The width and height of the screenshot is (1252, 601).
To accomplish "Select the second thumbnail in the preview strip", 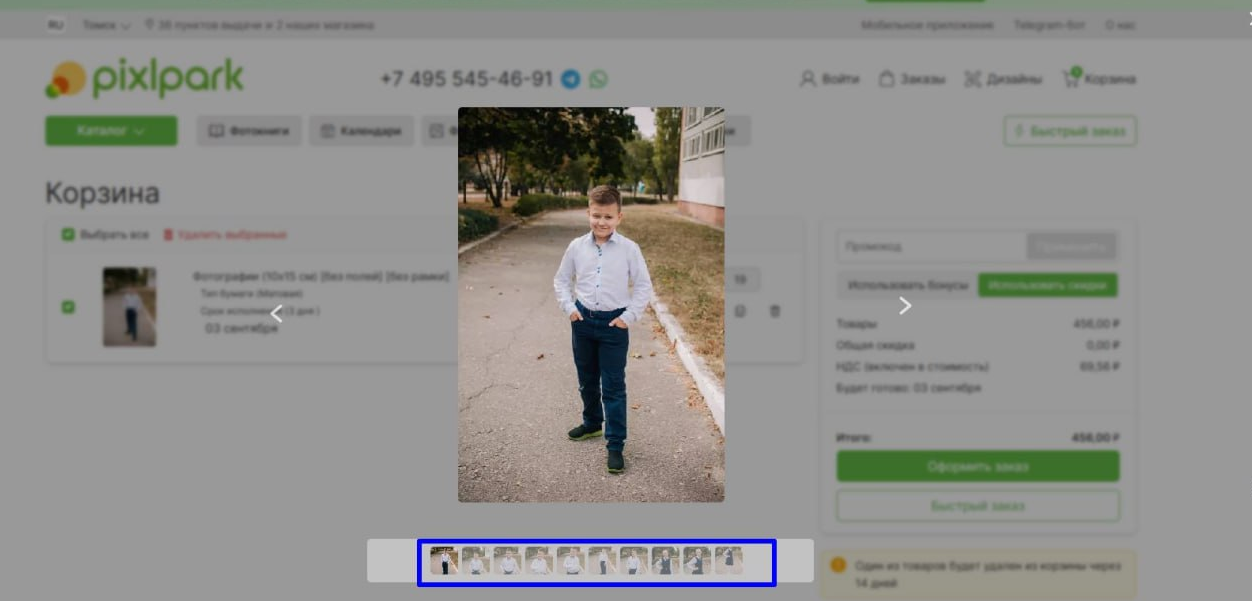I will pyautogui.click(x=476, y=561).
